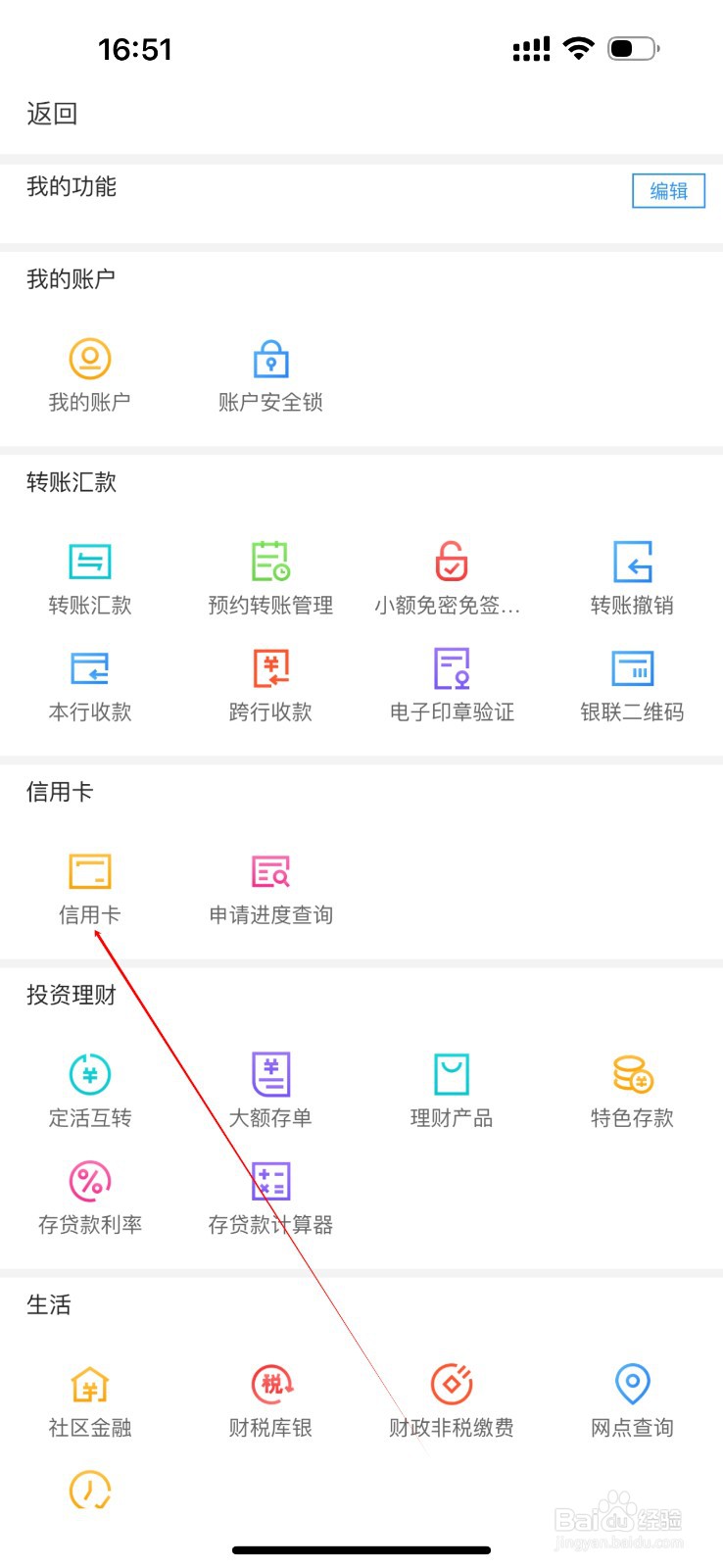Open 财政非税缴费 icon
The height and width of the screenshot is (1568, 723).
(452, 1384)
